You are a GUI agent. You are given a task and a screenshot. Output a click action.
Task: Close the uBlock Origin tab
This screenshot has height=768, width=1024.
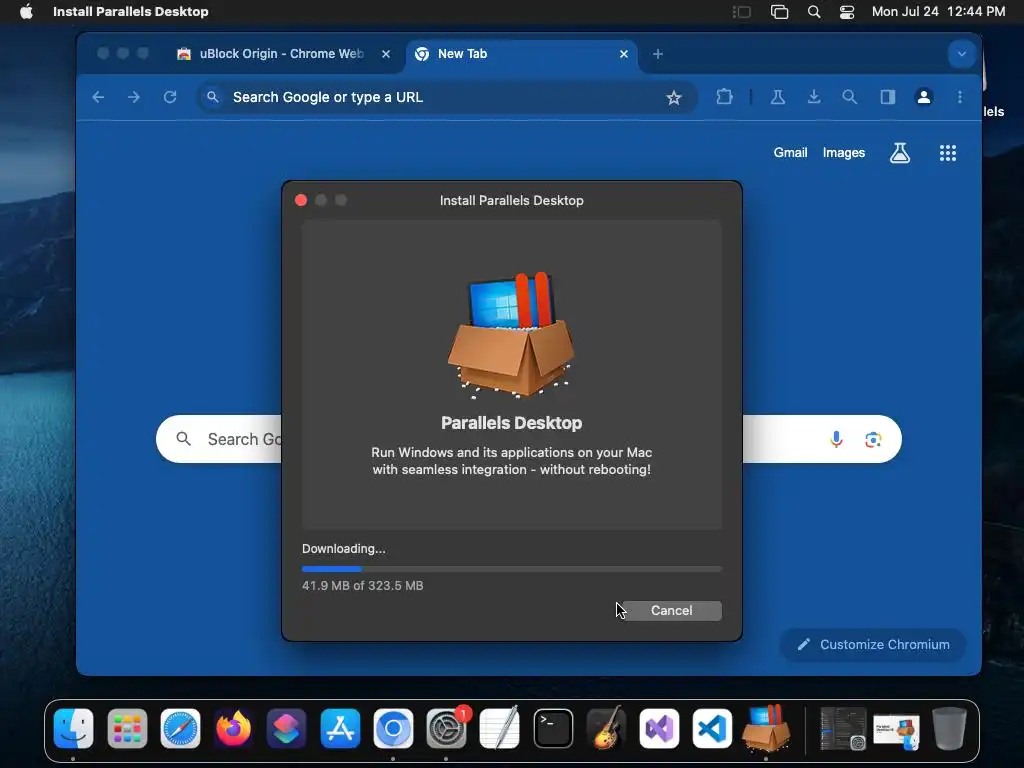click(386, 54)
